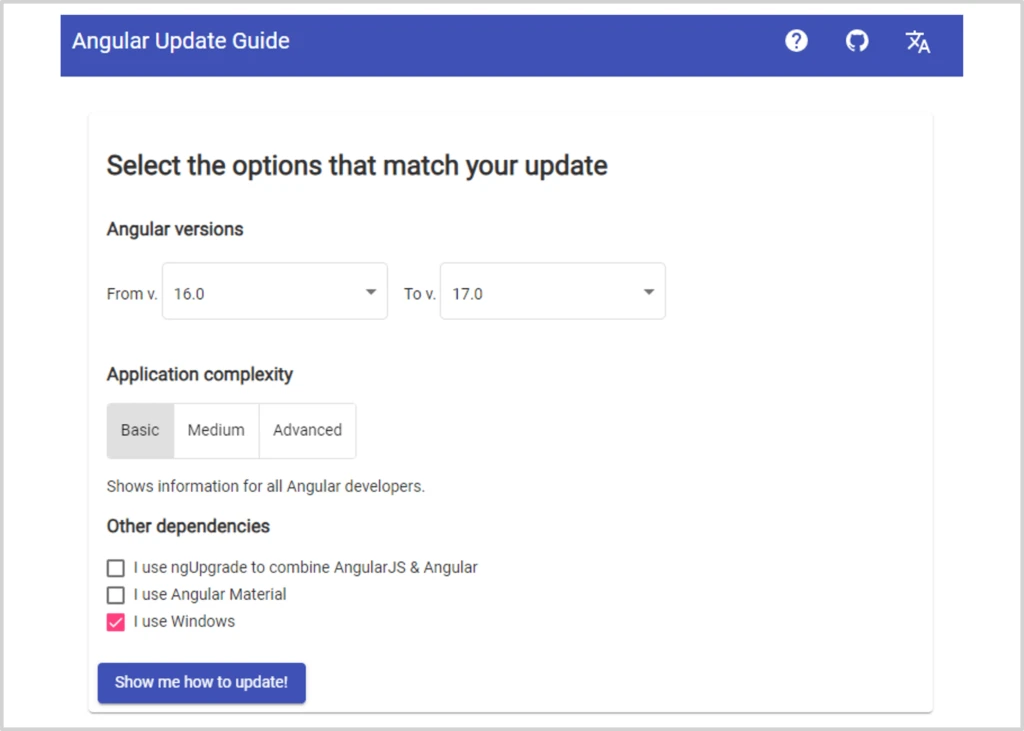The image size is (1024, 731).
Task: Select Basic application complexity
Action: click(x=140, y=430)
